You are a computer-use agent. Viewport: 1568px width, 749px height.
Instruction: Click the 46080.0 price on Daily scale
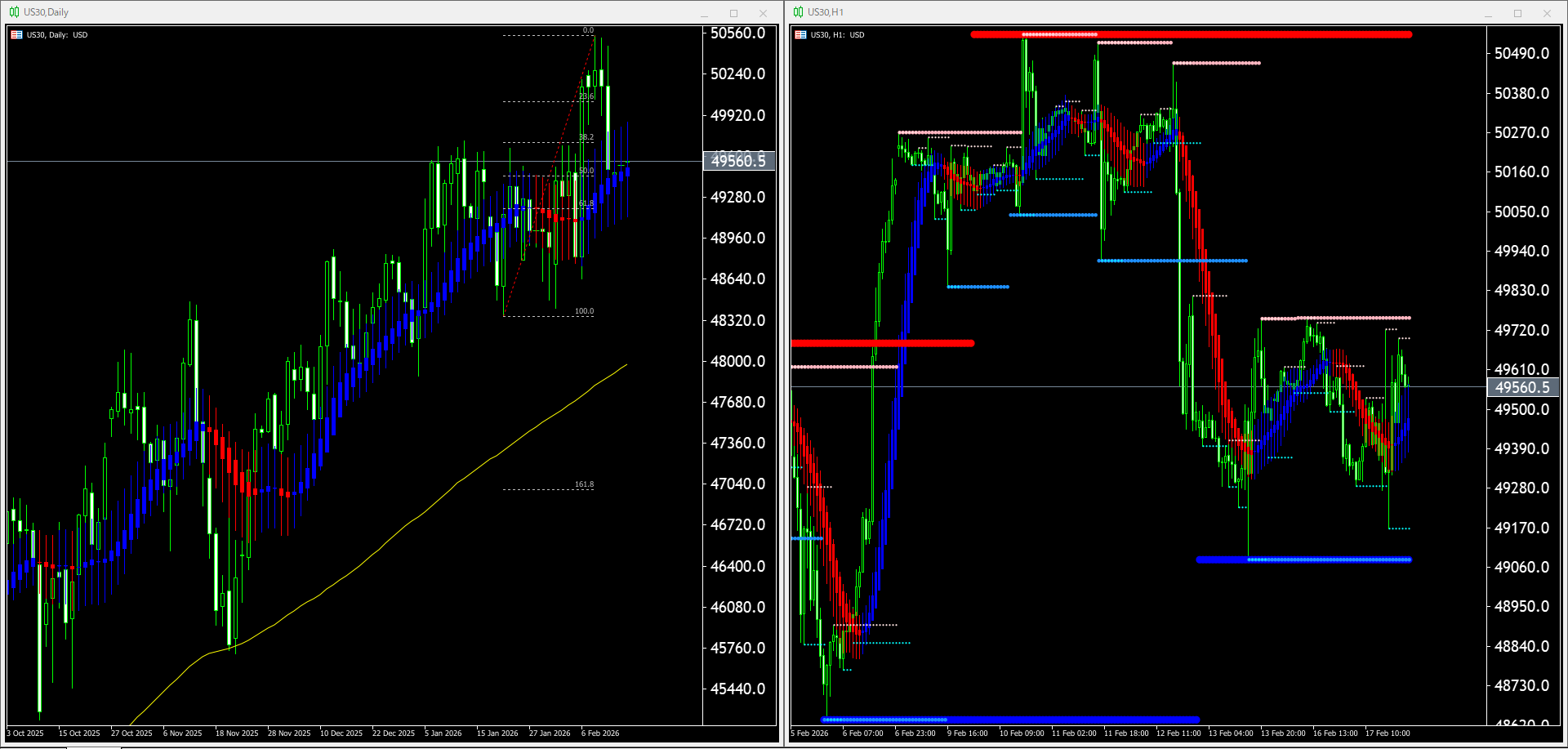click(738, 607)
